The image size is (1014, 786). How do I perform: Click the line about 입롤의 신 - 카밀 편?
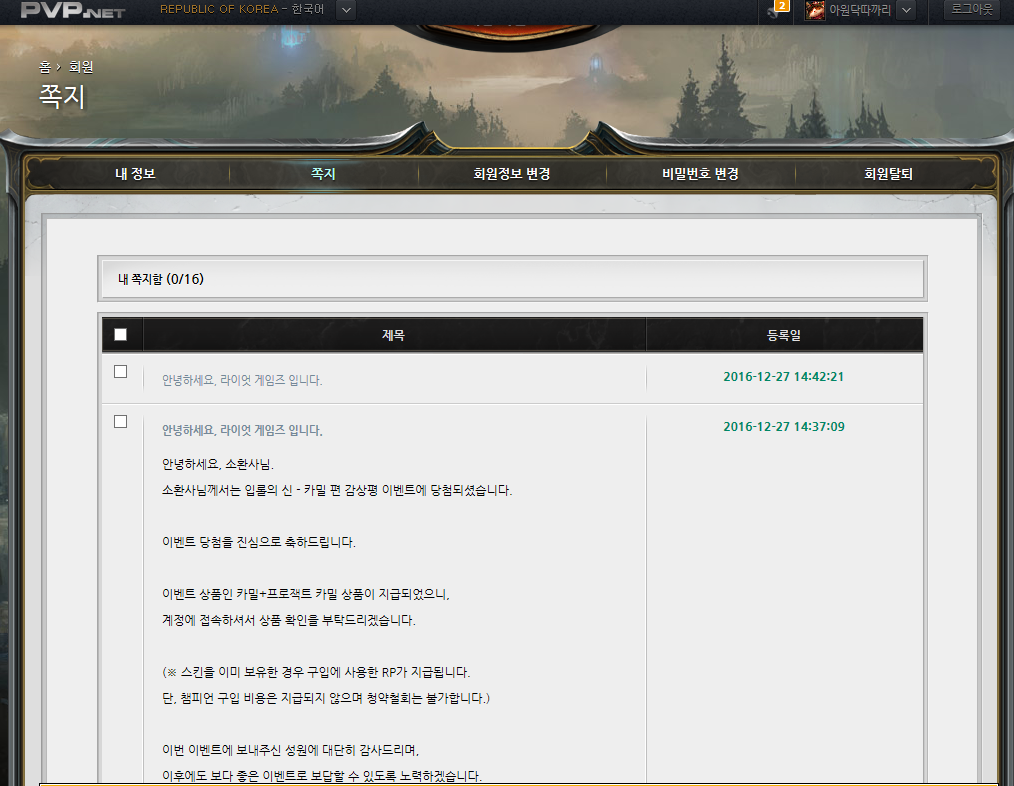337,490
